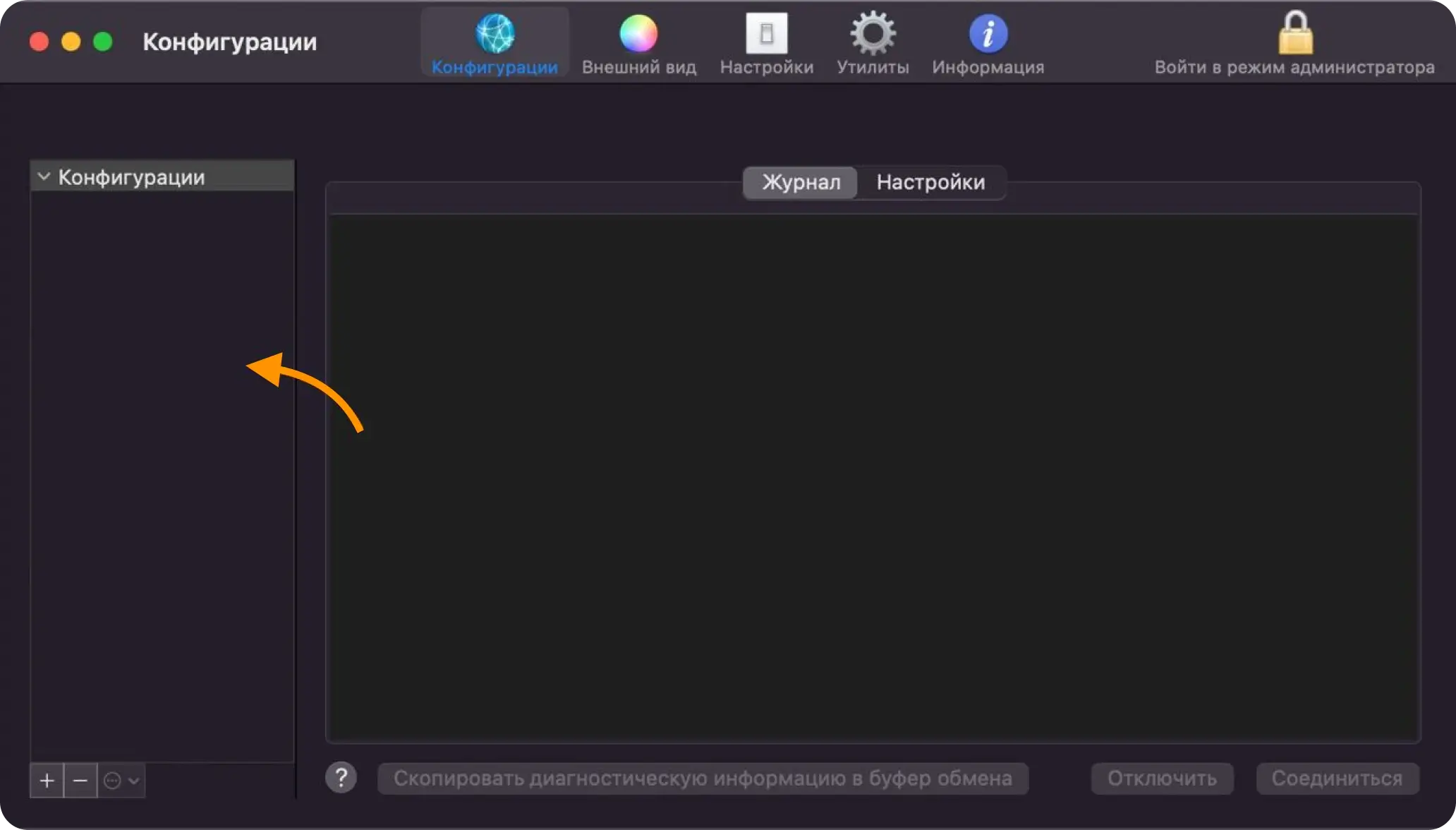Click the Отключить button
This screenshot has height=830, width=1456.
pos(1162,778)
